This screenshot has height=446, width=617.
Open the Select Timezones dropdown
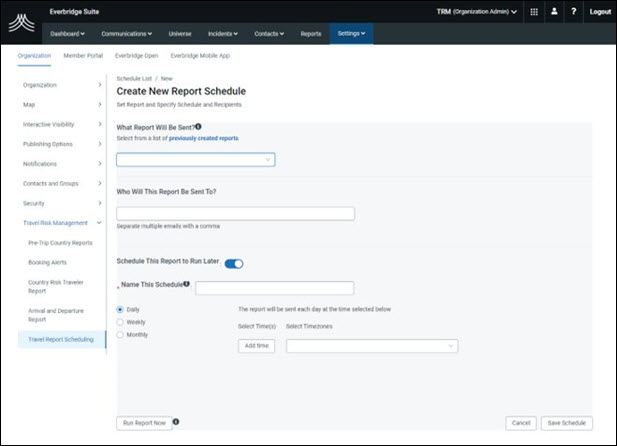(x=372, y=346)
